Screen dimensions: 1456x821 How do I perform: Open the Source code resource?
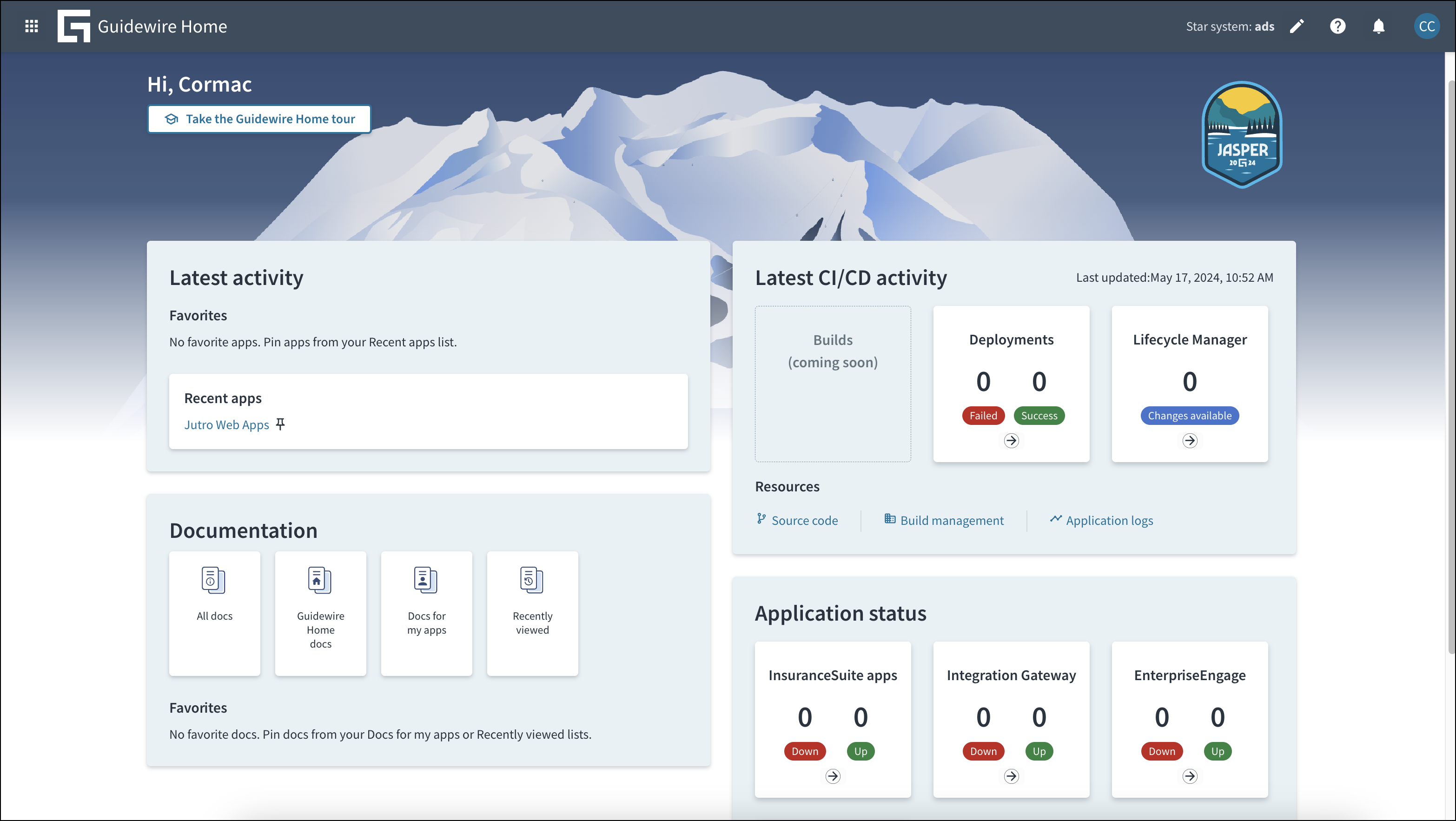tap(805, 520)
